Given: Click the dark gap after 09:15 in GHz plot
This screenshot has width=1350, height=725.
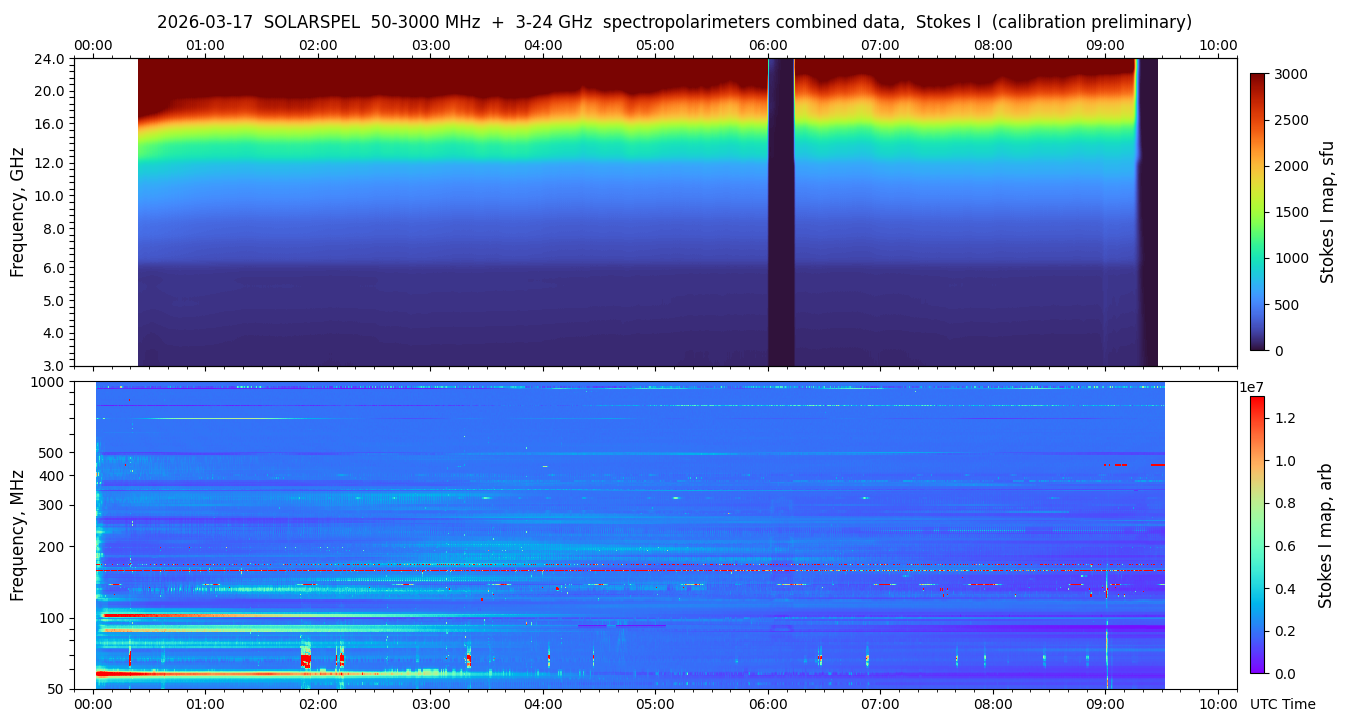Looking at the screenshot, I should click(1148, 212).
